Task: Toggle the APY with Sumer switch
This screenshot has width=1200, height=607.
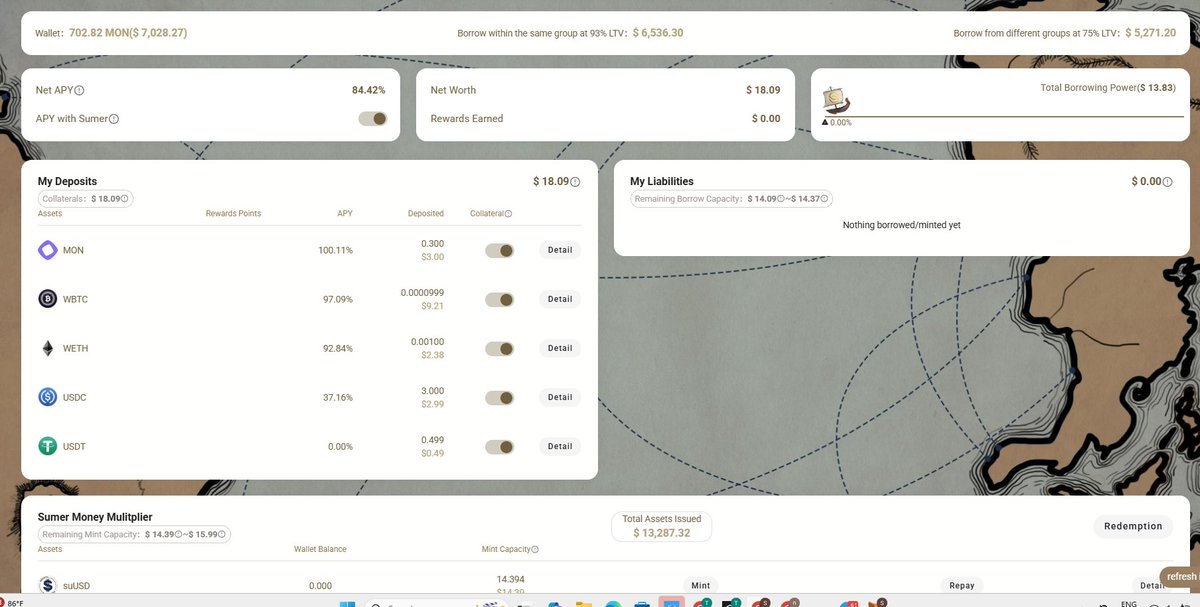Action: click(x=371, y=118)
